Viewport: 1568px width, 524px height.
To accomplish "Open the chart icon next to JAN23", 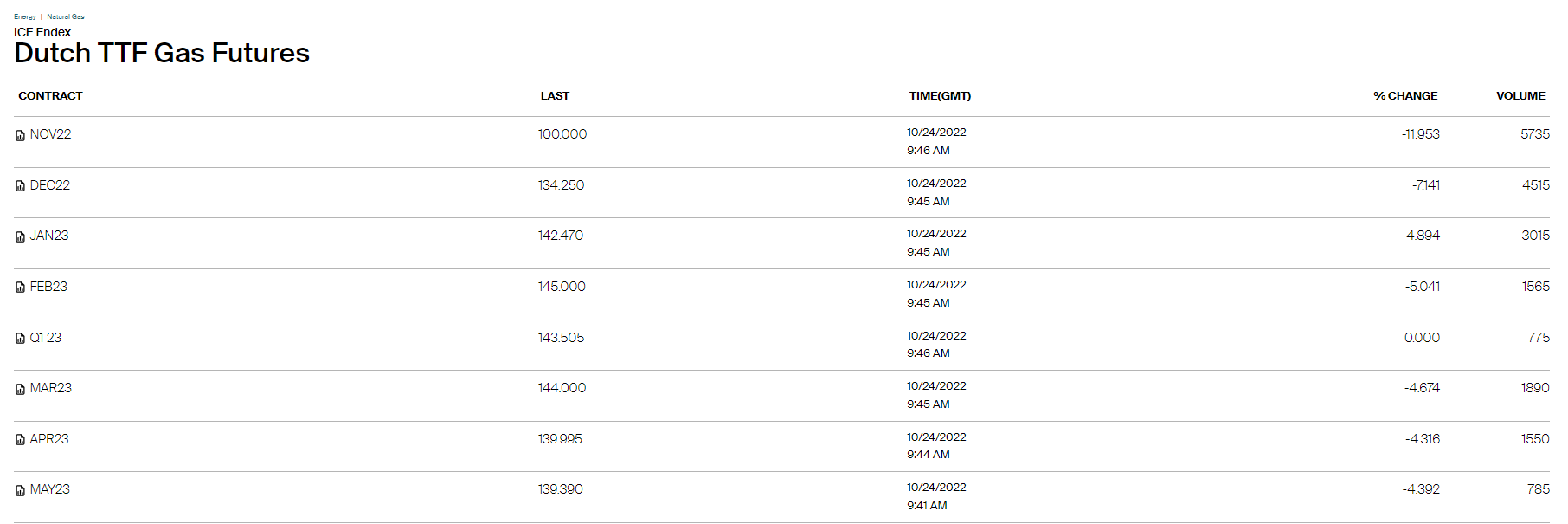I will point(20,236).
